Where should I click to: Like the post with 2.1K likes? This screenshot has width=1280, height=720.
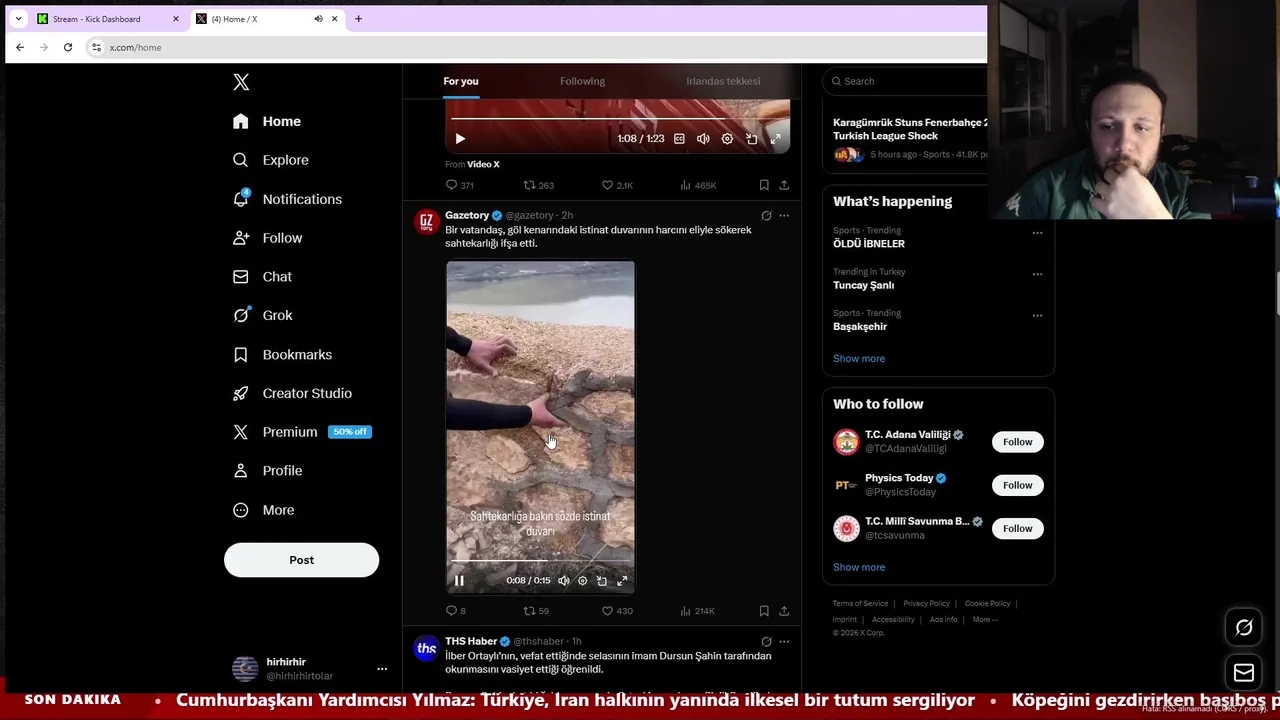click(617, 185)
